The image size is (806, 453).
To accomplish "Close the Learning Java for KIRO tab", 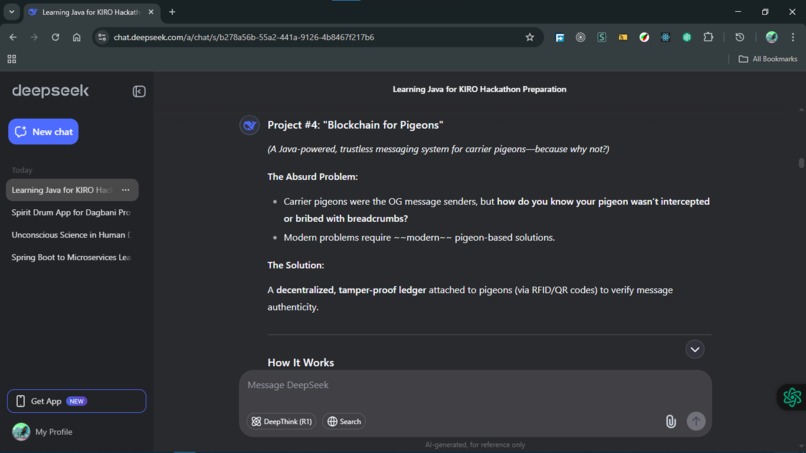I will [x=151, y=12].
